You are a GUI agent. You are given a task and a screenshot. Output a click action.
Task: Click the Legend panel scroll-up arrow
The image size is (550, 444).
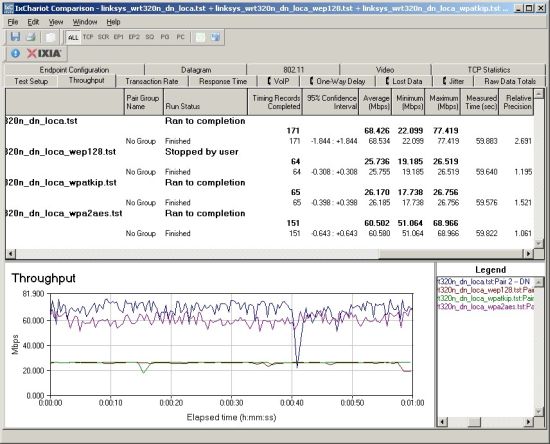point(539,282)
